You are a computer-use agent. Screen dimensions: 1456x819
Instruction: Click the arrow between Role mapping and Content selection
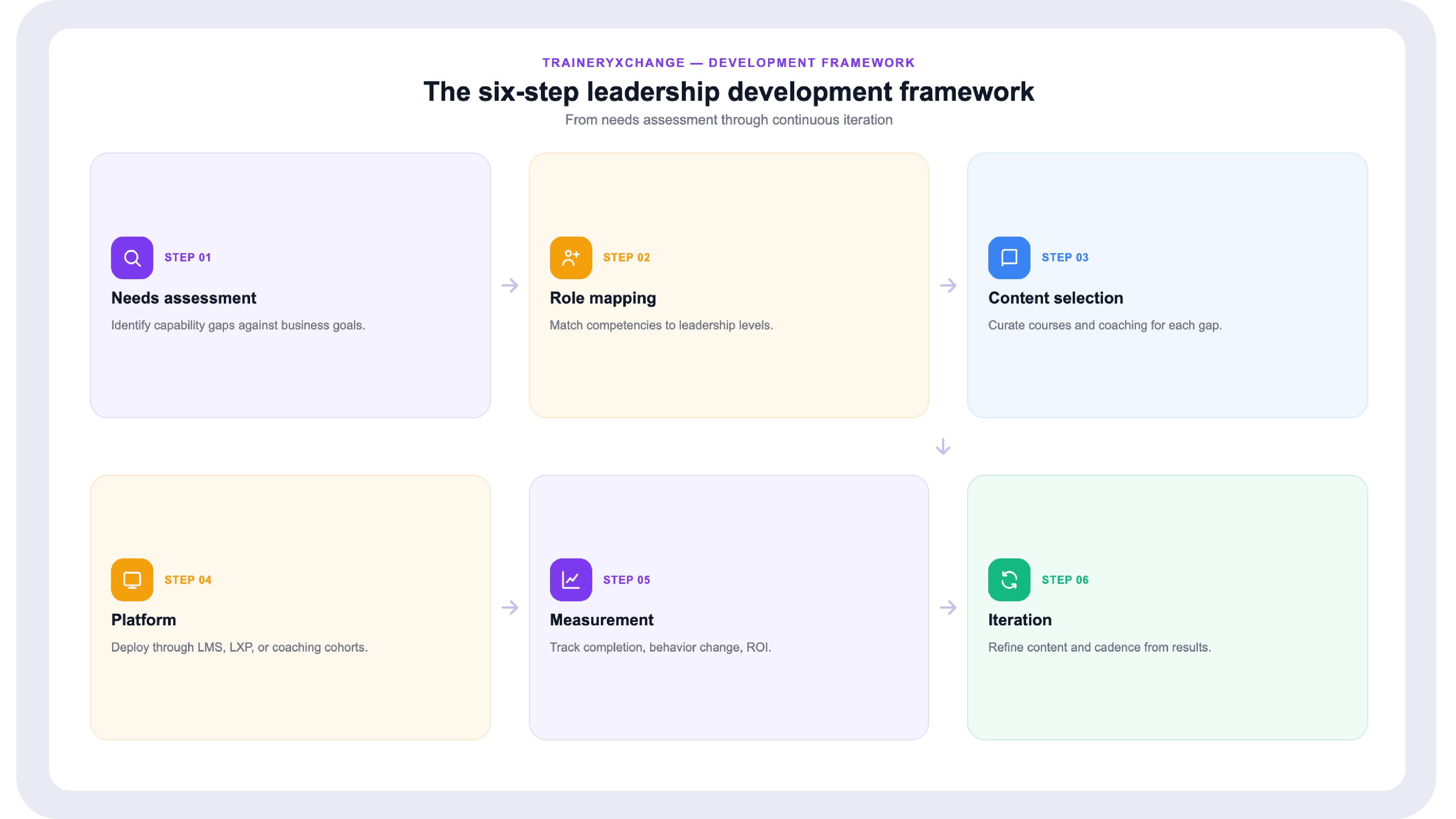coord(949,285)
